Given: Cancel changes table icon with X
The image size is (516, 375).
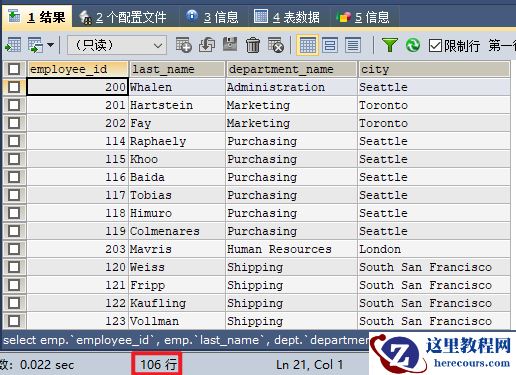Looking at the screenshot, I should pyautogui.click(x=276, y=45).
